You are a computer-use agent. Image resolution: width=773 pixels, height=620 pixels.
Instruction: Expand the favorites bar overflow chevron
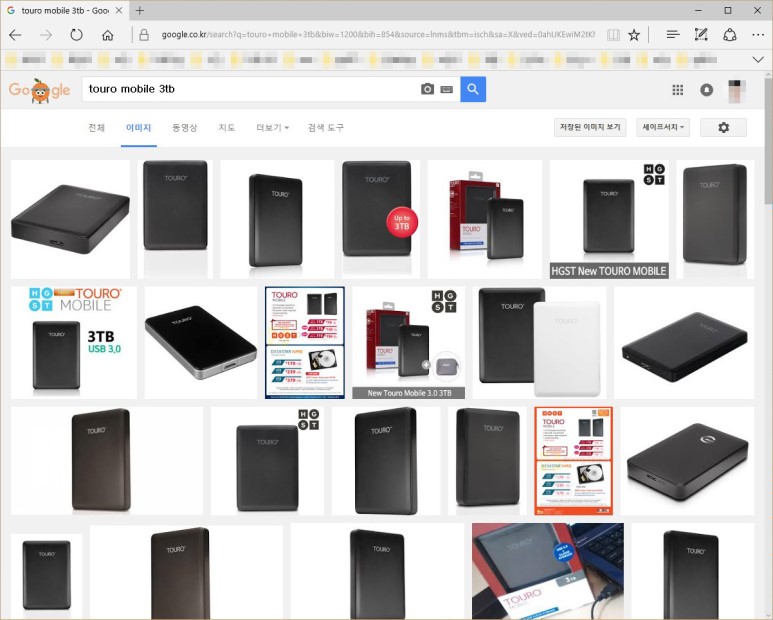(758, 60)
